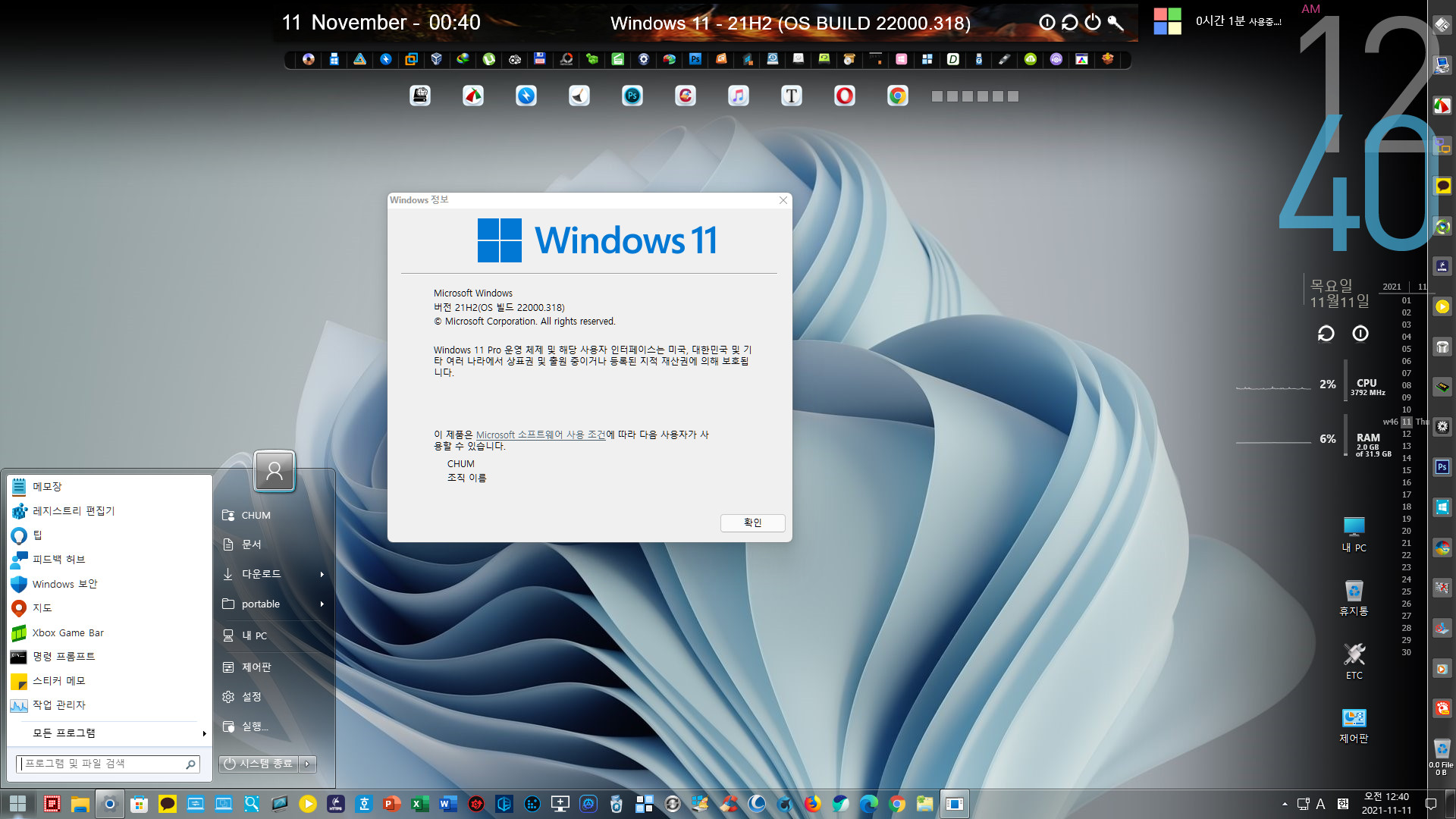Expand 모든 프로그램 list

(x=109, y=733)
